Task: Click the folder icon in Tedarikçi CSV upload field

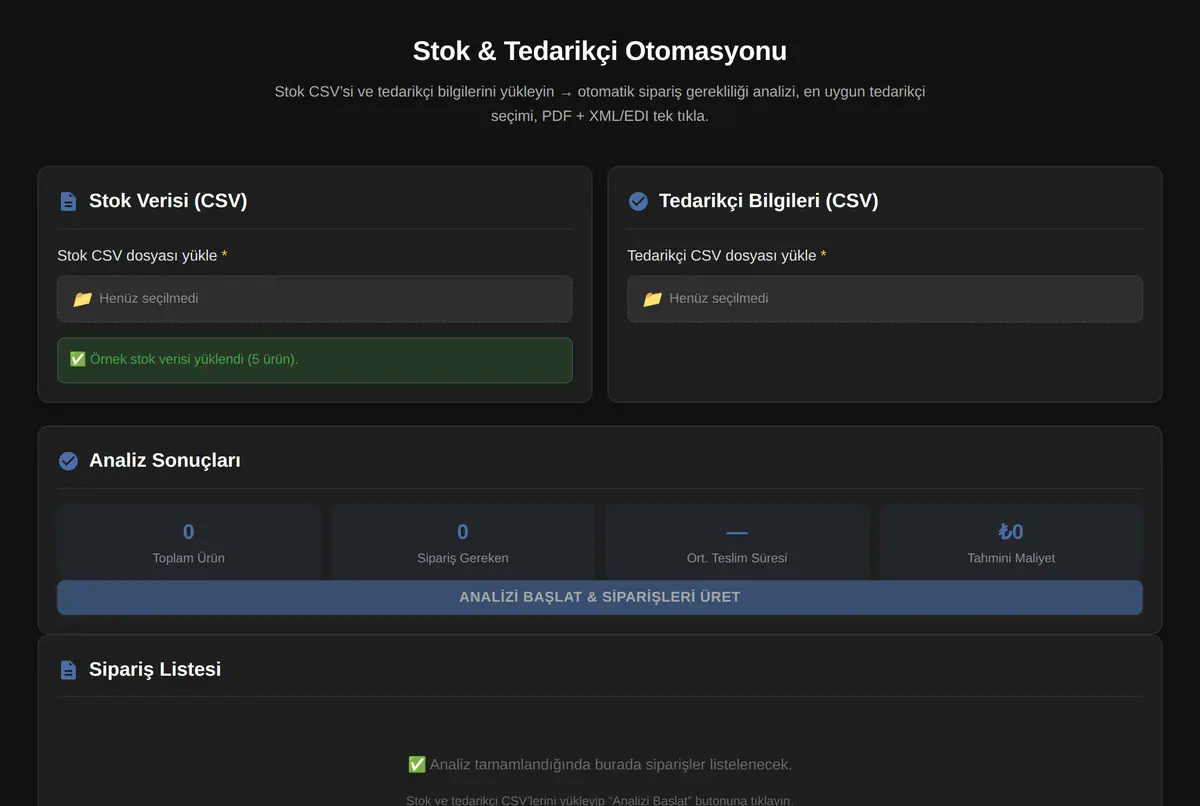Action: pyautogui.click(x=652, y=299)
